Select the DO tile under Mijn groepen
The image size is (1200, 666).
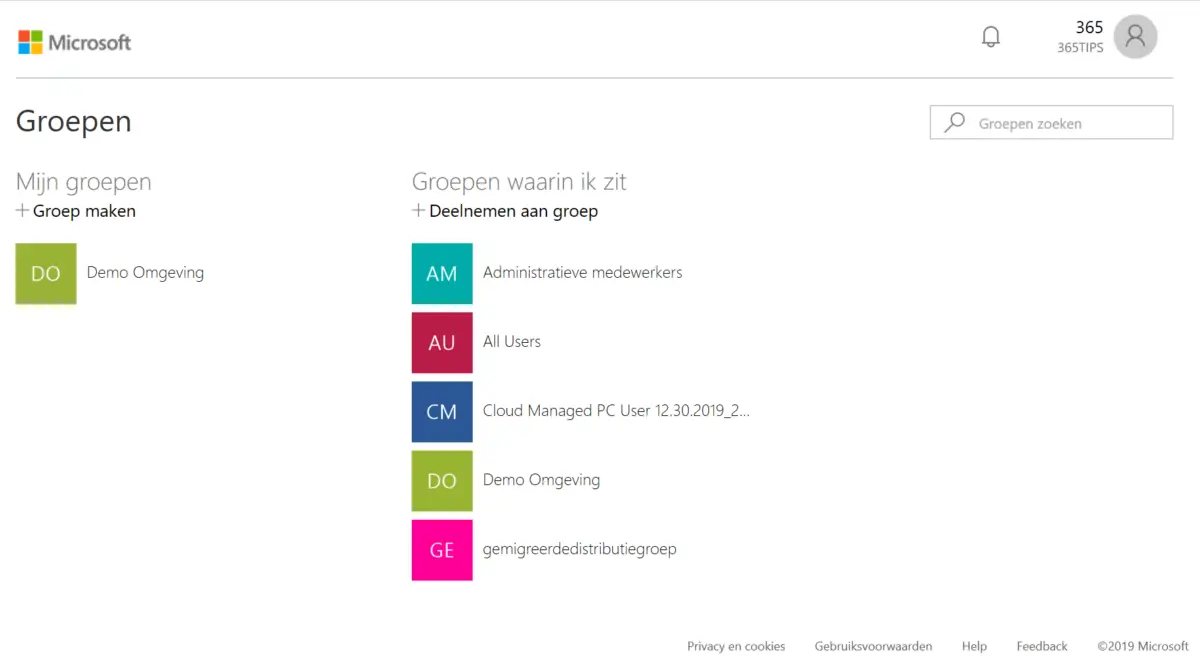pyautogui.click(x=45, y=273)
